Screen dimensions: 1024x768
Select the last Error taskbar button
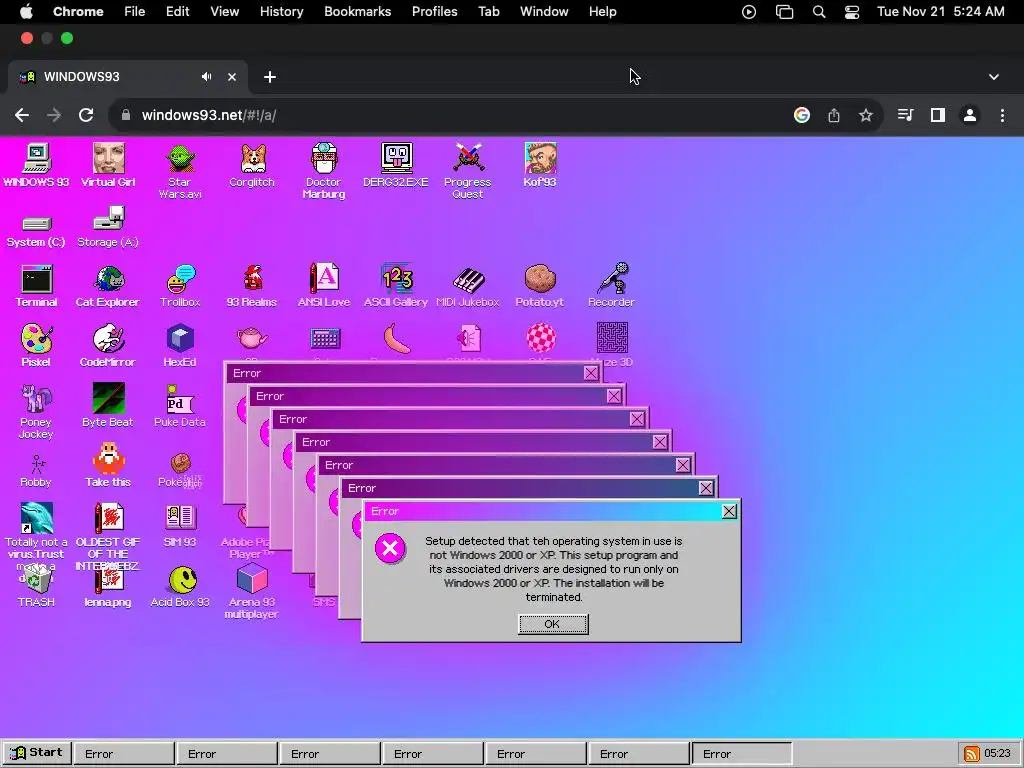point(742,754)
